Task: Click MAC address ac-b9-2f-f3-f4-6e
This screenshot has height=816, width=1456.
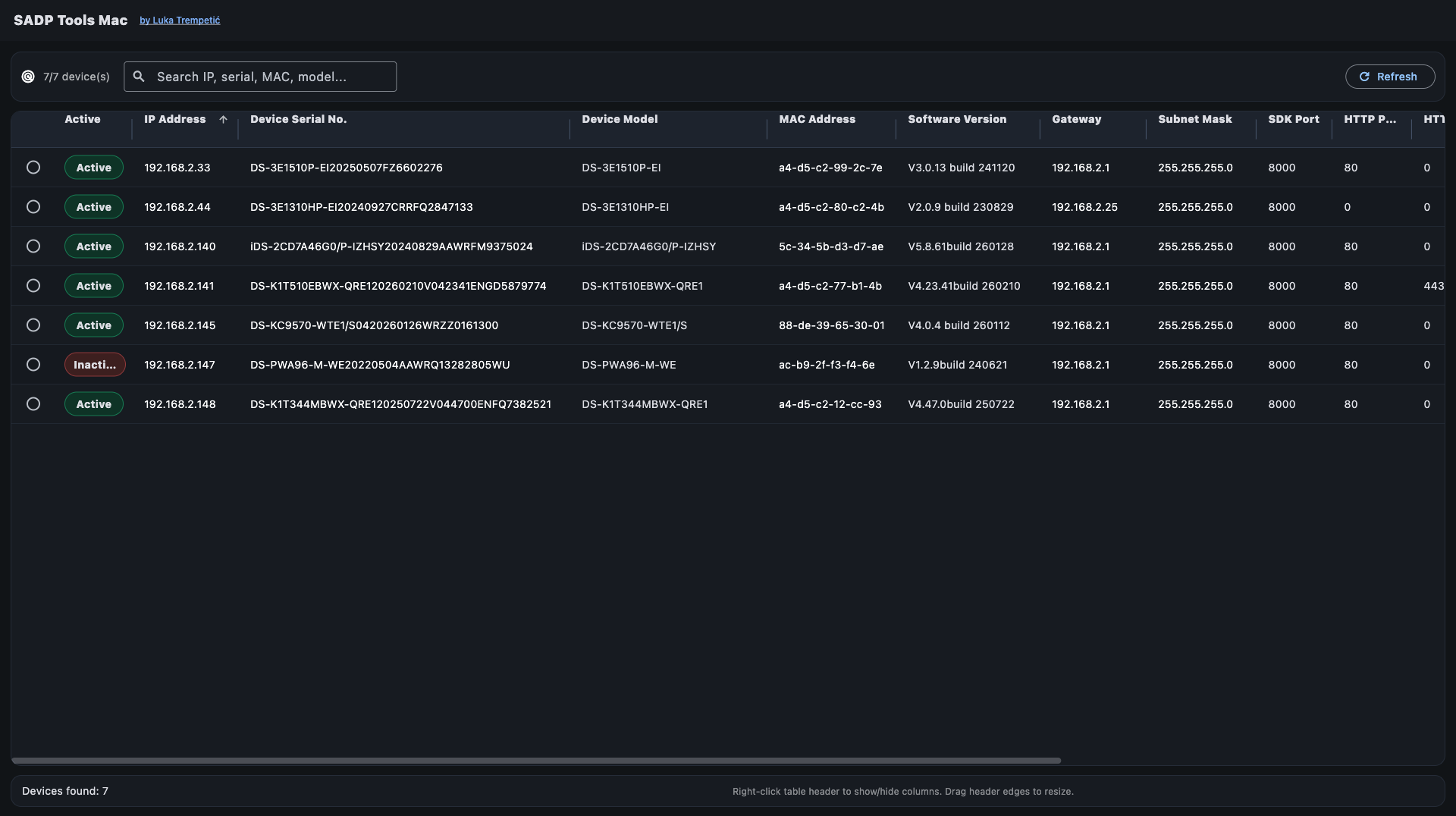Action: click(827, 365)
